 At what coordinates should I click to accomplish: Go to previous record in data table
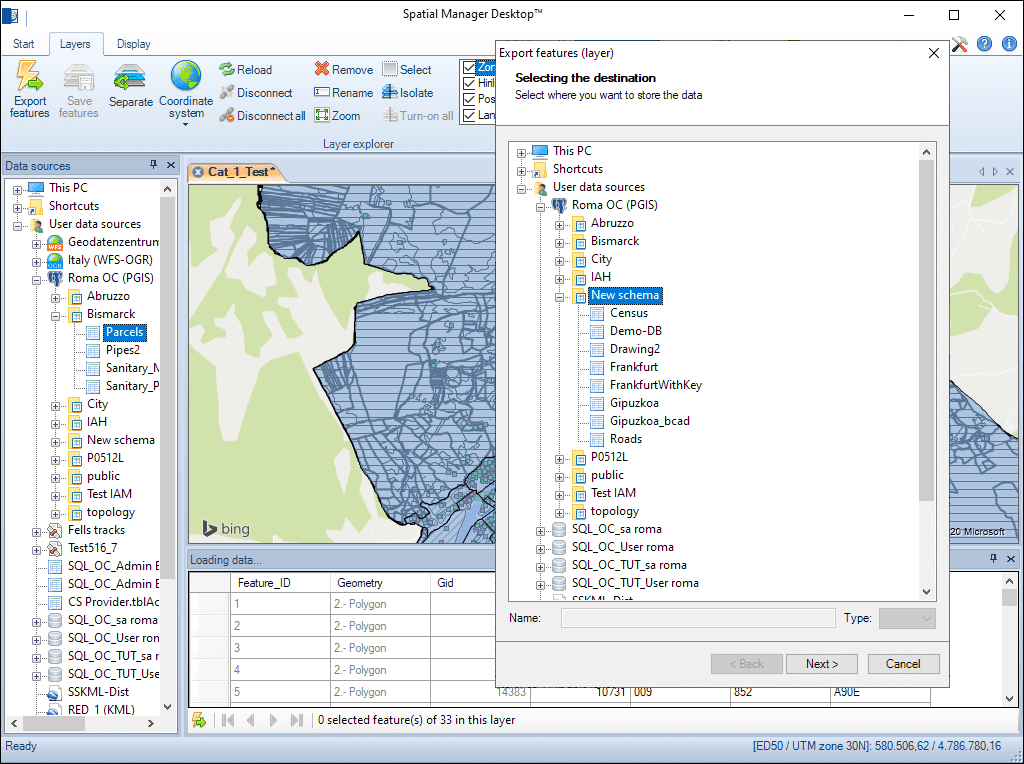point(251,720)
